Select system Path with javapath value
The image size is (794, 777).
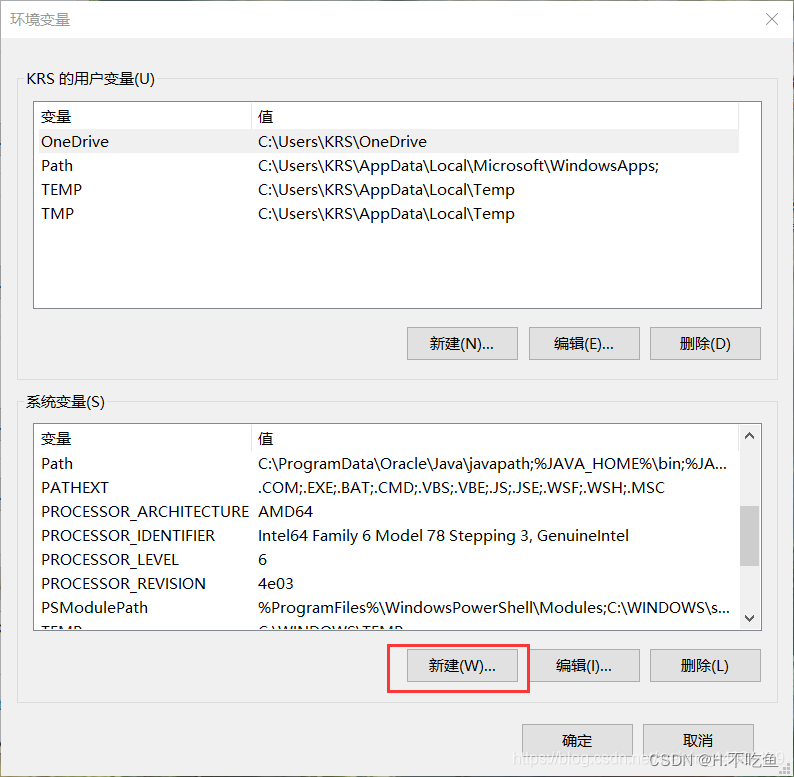coord(388,463)
